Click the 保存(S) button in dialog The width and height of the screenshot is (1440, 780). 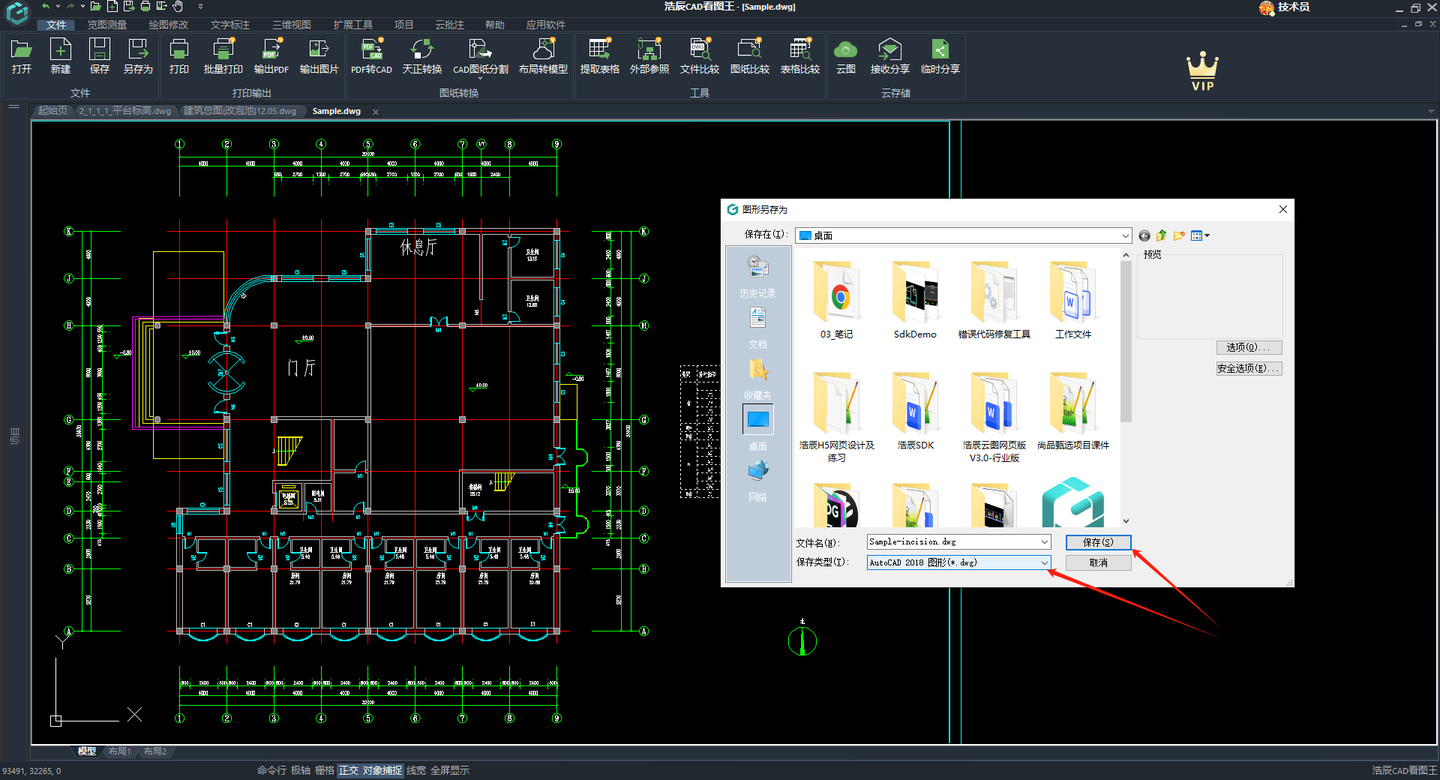point(1097,542)
